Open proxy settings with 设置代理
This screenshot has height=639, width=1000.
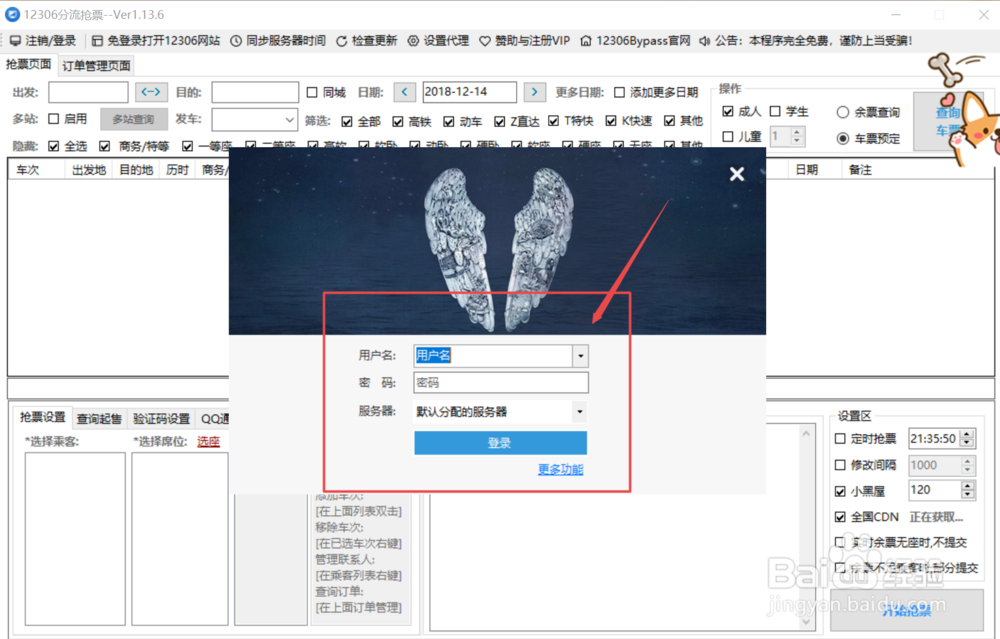coord(443,41)
